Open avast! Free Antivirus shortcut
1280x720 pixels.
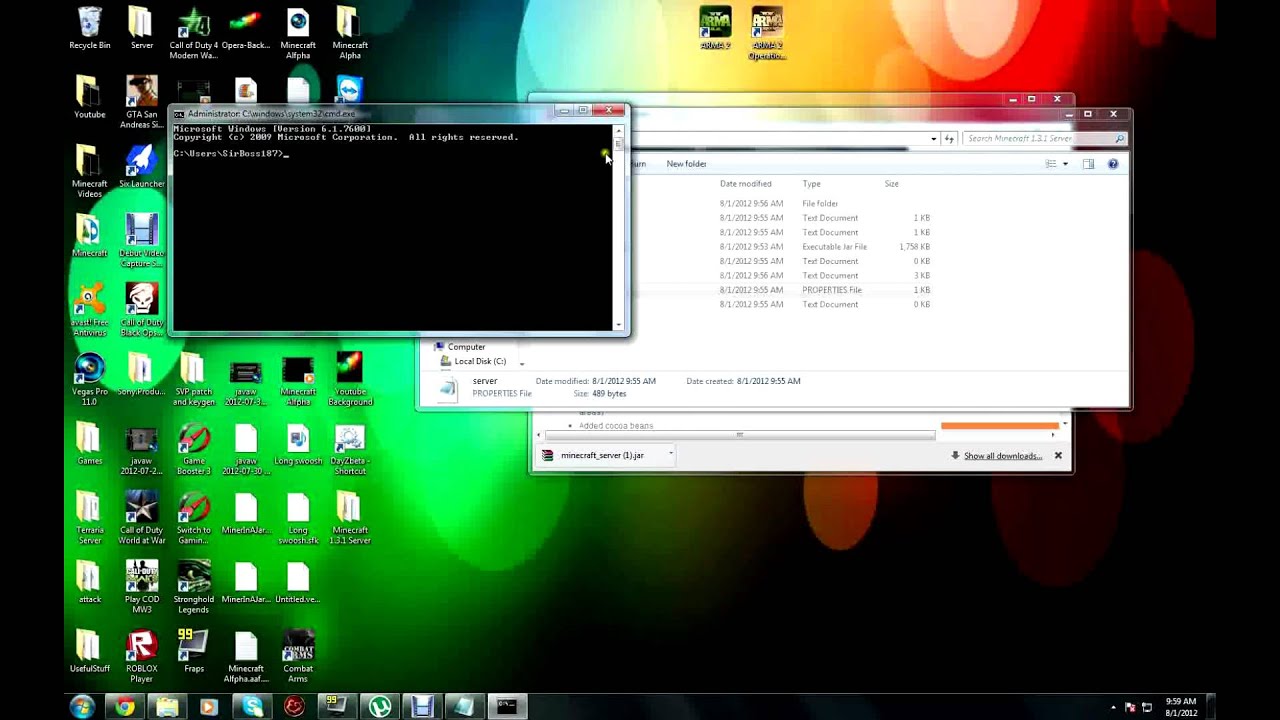point(89,310)
